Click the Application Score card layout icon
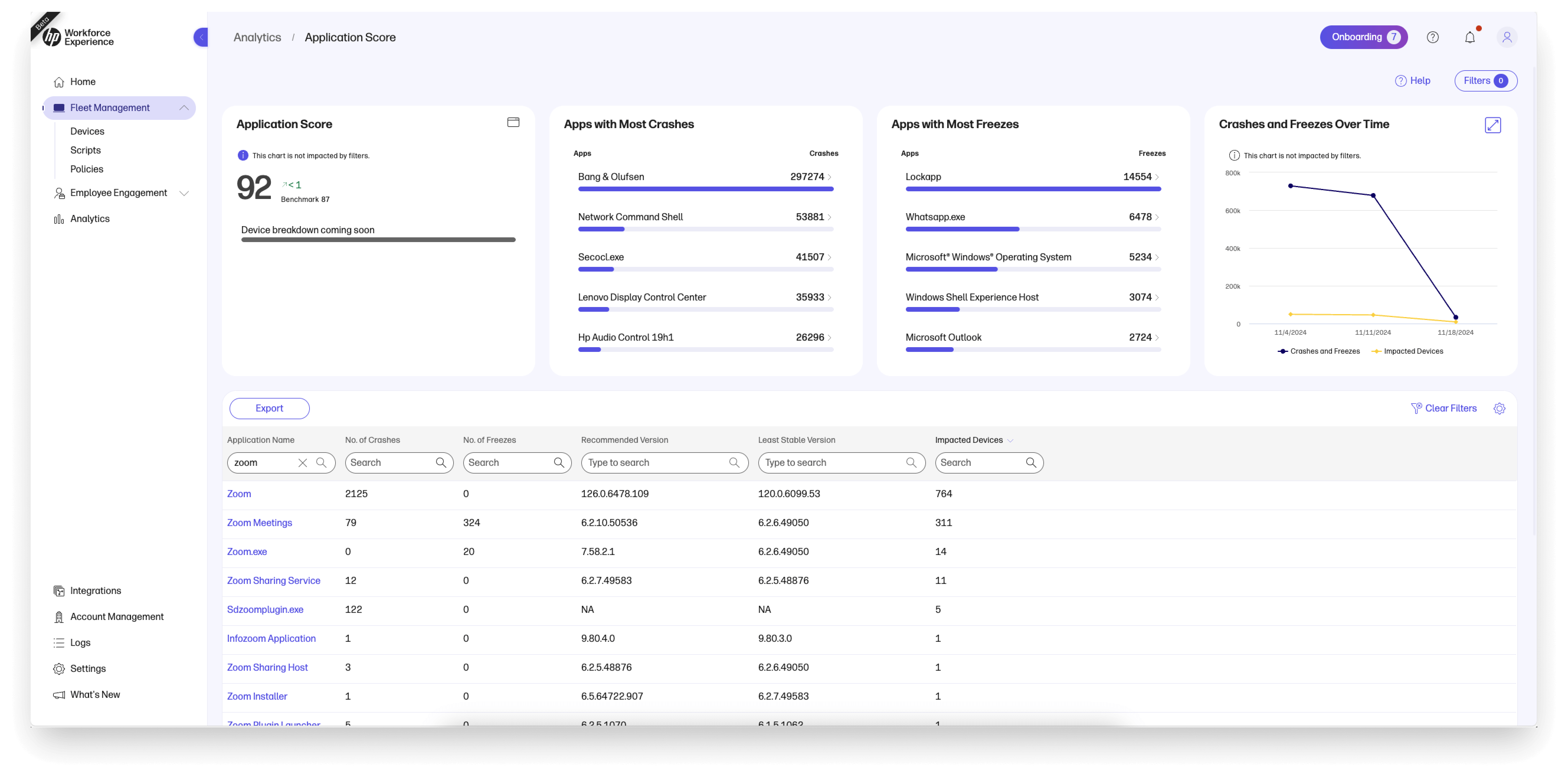 pyautogui.click(x=513, y=123)
